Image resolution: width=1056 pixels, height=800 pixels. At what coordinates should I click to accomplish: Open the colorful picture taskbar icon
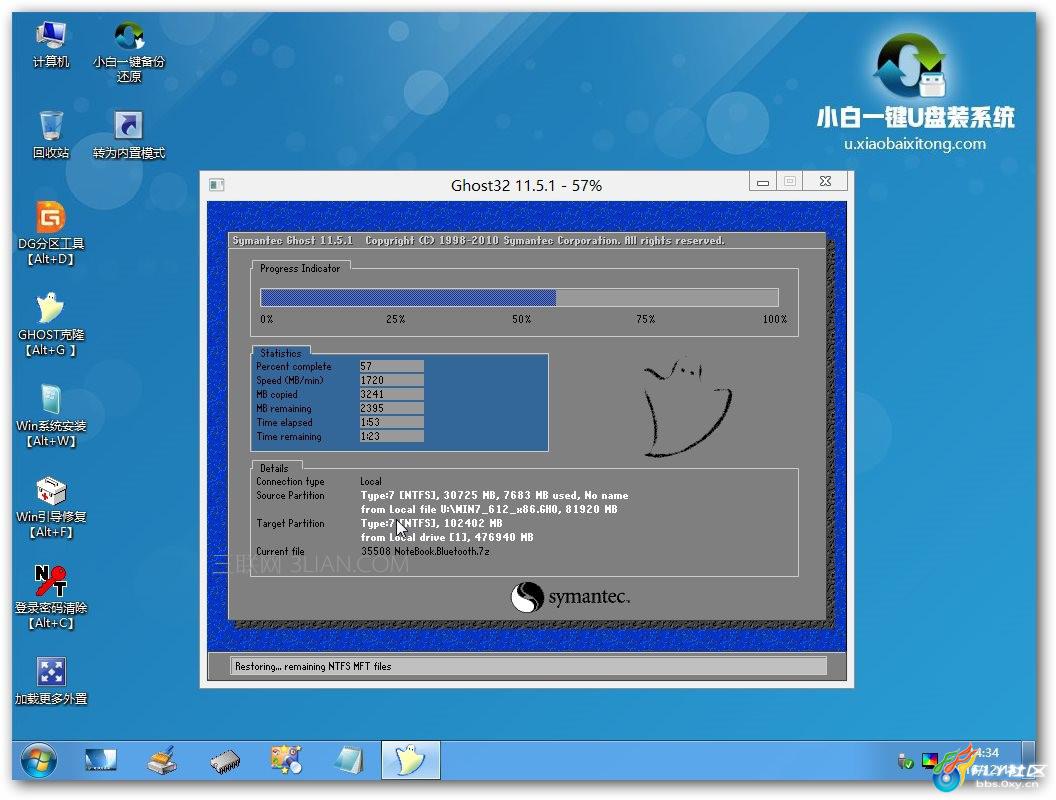[286, 761]
